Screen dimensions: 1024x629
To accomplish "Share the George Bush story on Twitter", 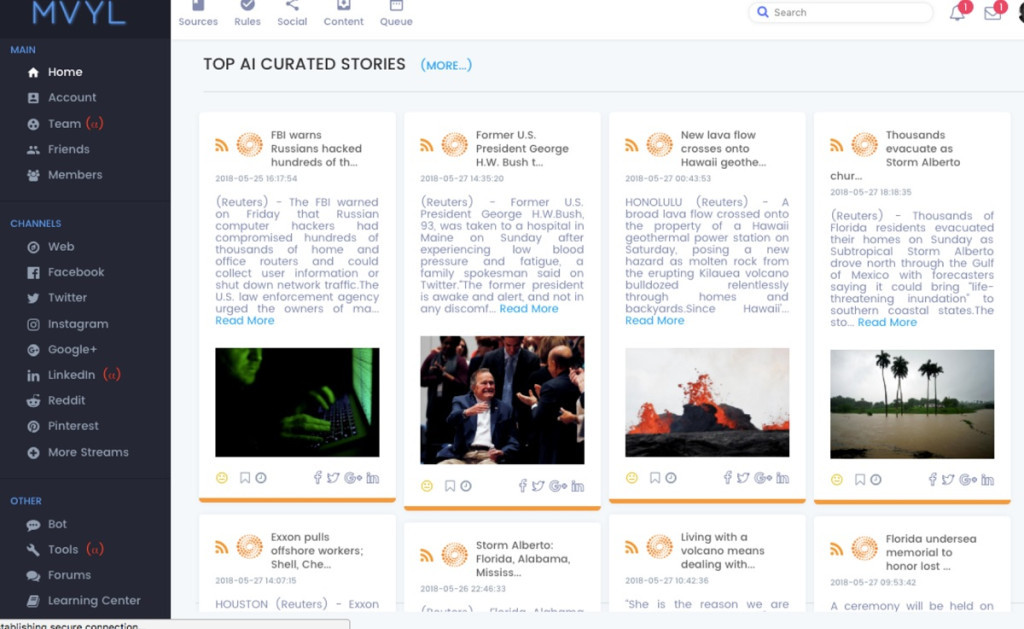I will pyautogui.click(x=538, y=486).
